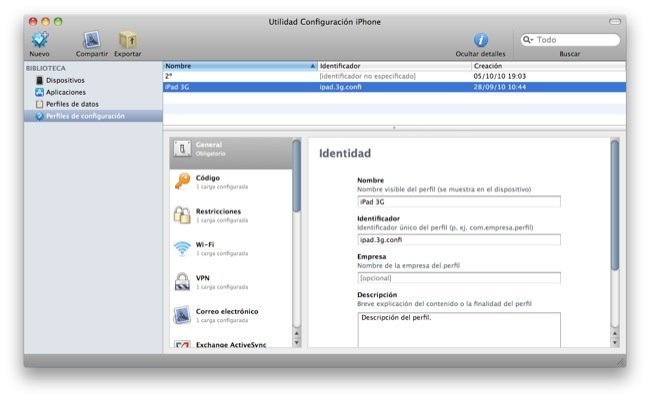Viewport: 650px width, 400px height.
Task: Click the Identificador text field
Action: (x=459, y=239)
